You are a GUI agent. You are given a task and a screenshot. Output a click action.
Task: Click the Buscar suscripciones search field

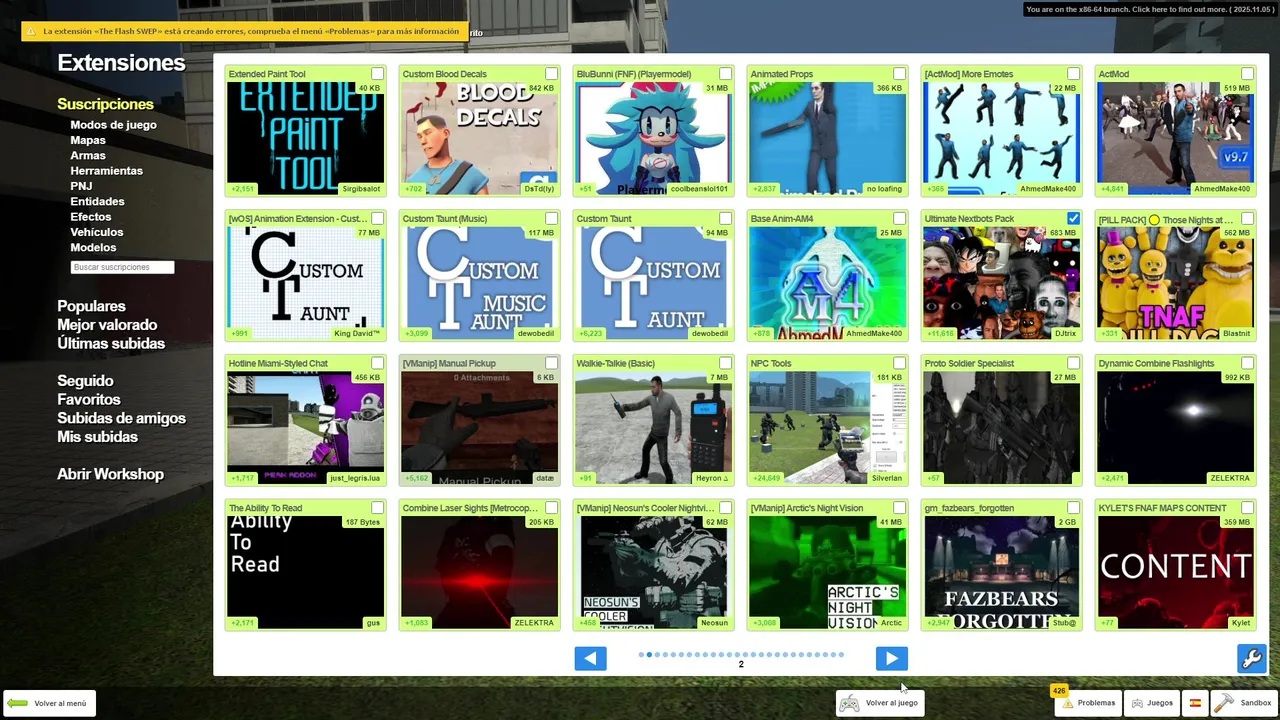122,267
